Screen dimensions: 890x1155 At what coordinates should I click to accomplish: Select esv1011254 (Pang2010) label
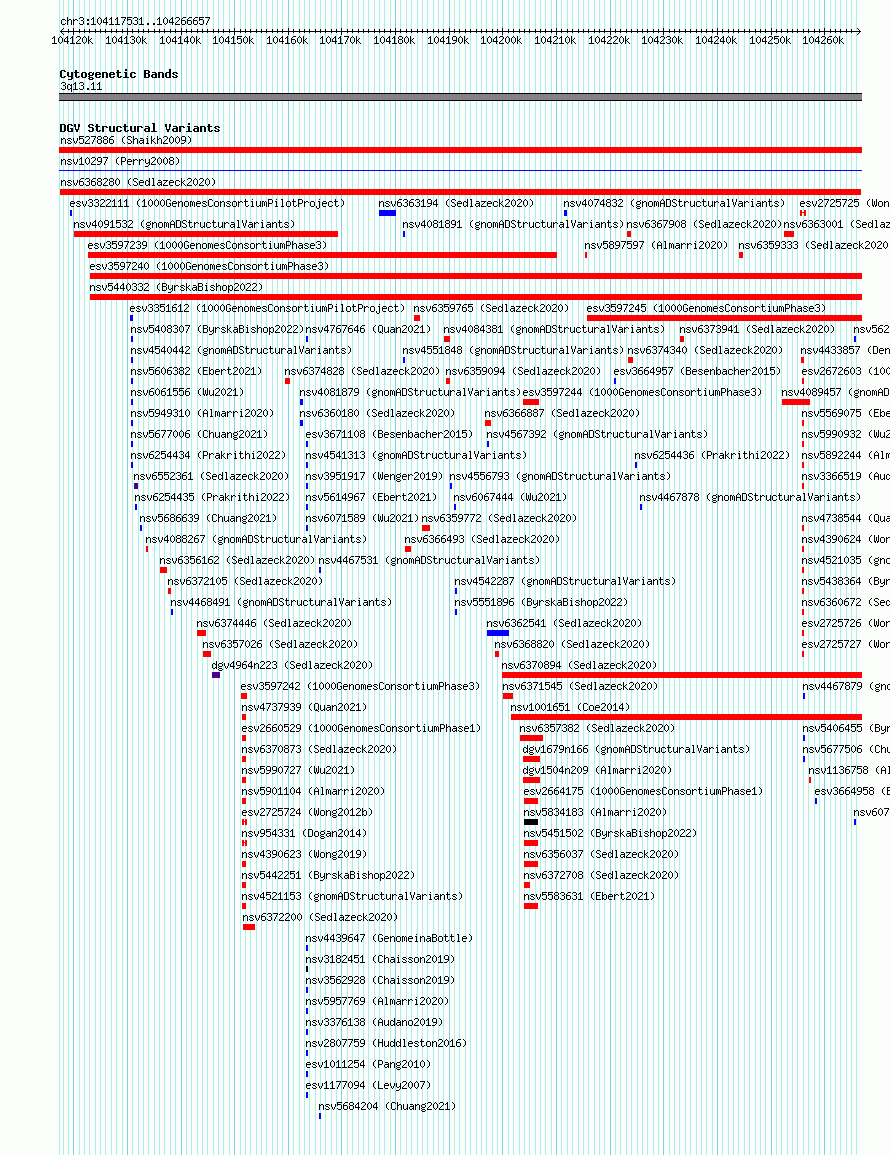[368, 1064]
